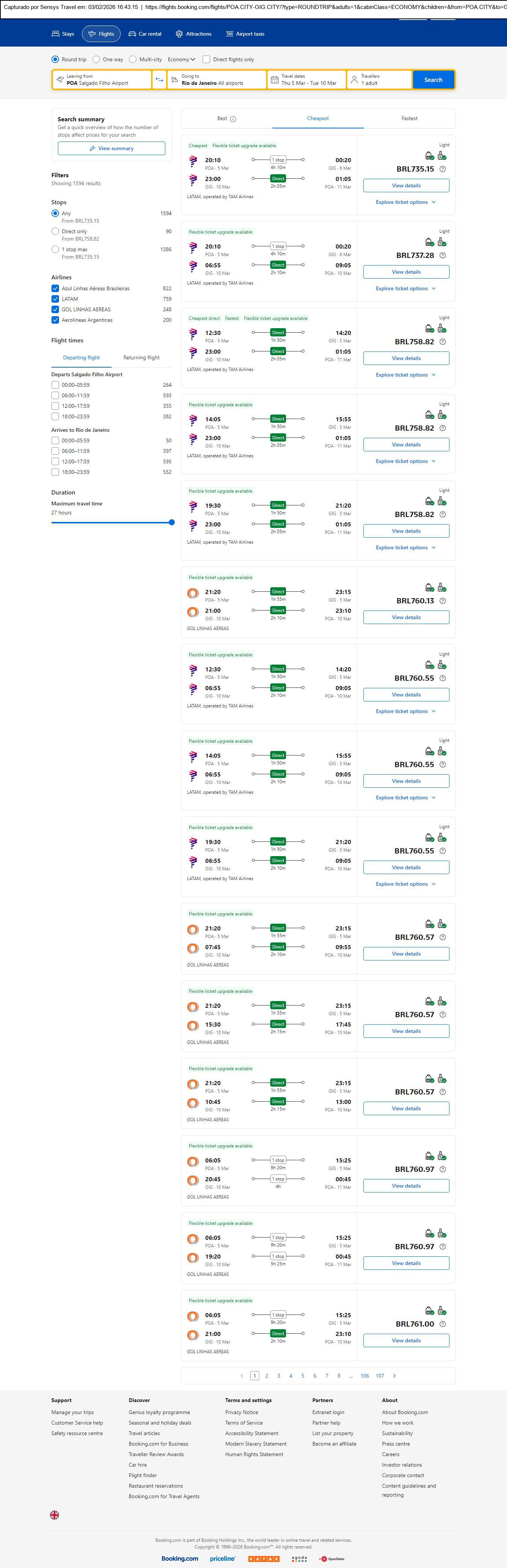Go to next results page arrow
The width and height of the screenshot is (507, 1568).
pos(394,1376)
